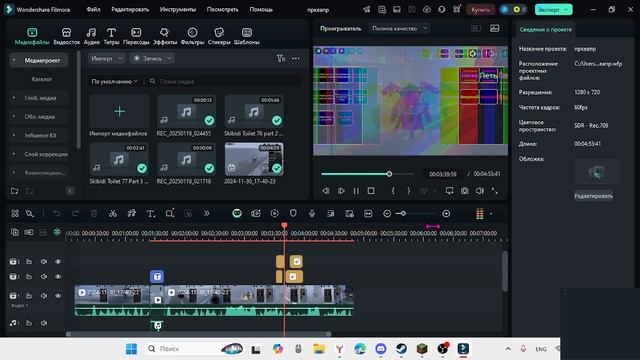Image resolution: width=640 pixels, height=360 pixels.
Task: Open the Импорт dropdown
Action: point(107,59)
